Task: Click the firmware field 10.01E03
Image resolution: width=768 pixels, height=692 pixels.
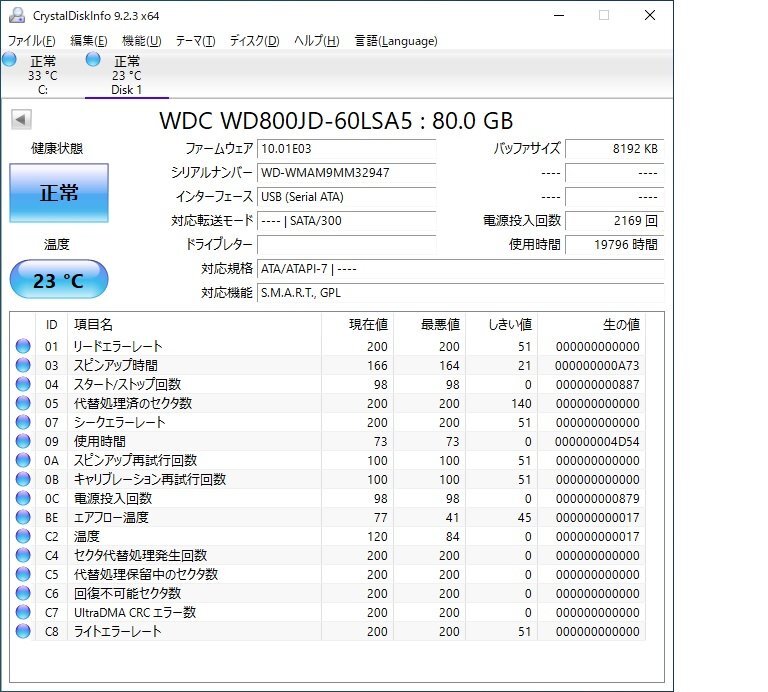Action: coord(346,148)
